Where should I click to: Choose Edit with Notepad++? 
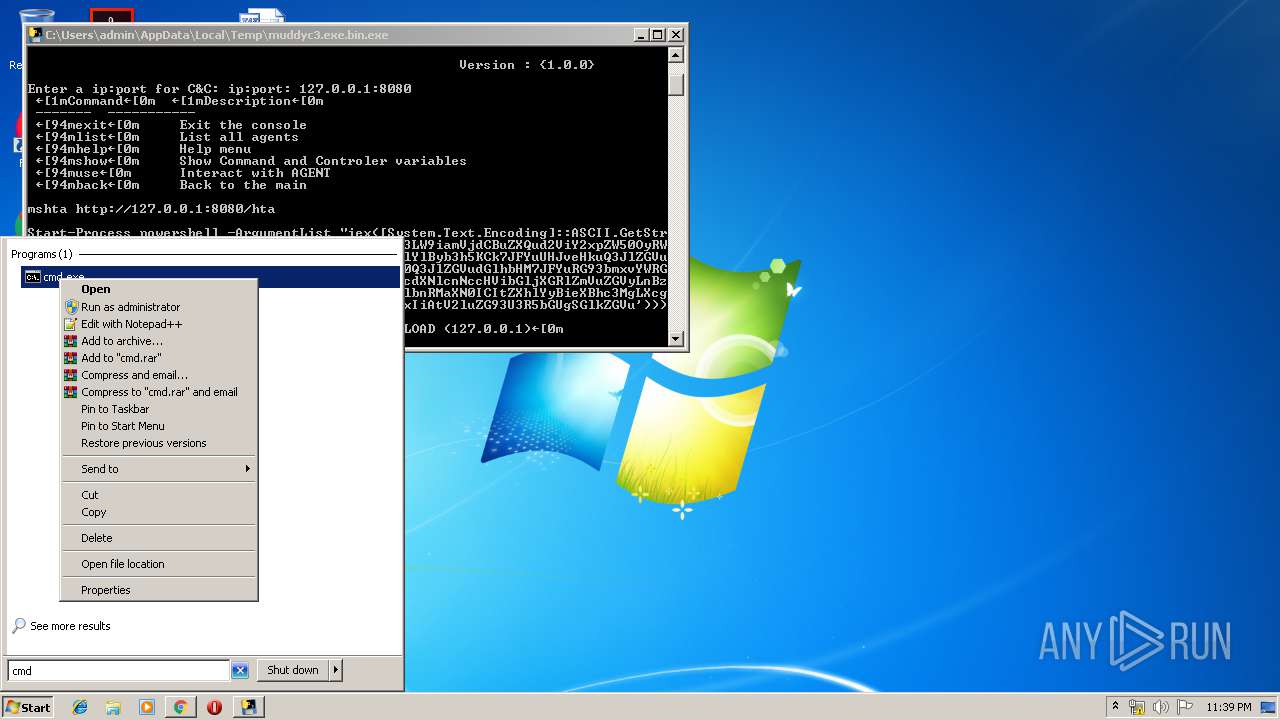point(159,324)
